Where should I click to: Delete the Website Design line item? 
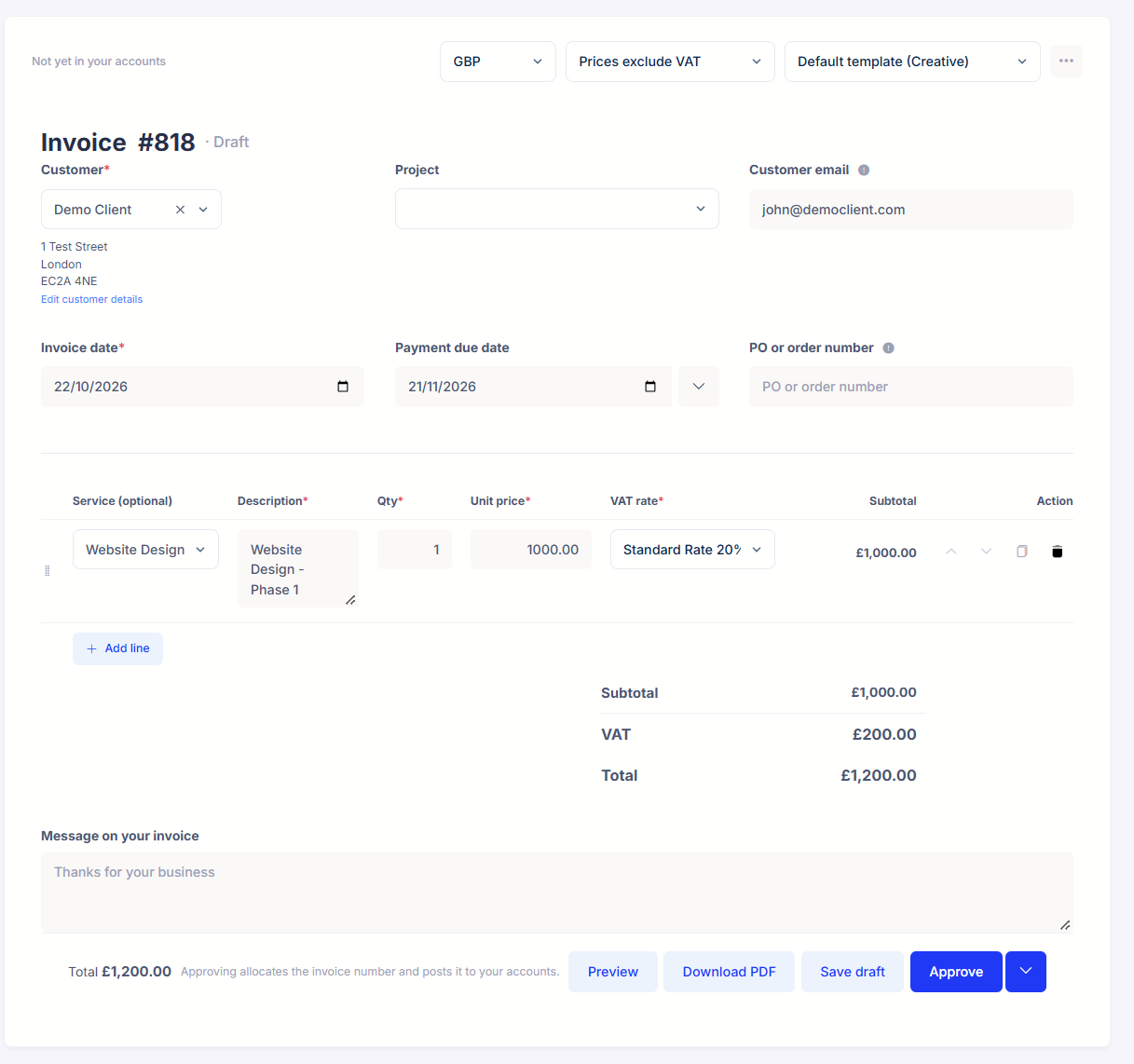1057,552
